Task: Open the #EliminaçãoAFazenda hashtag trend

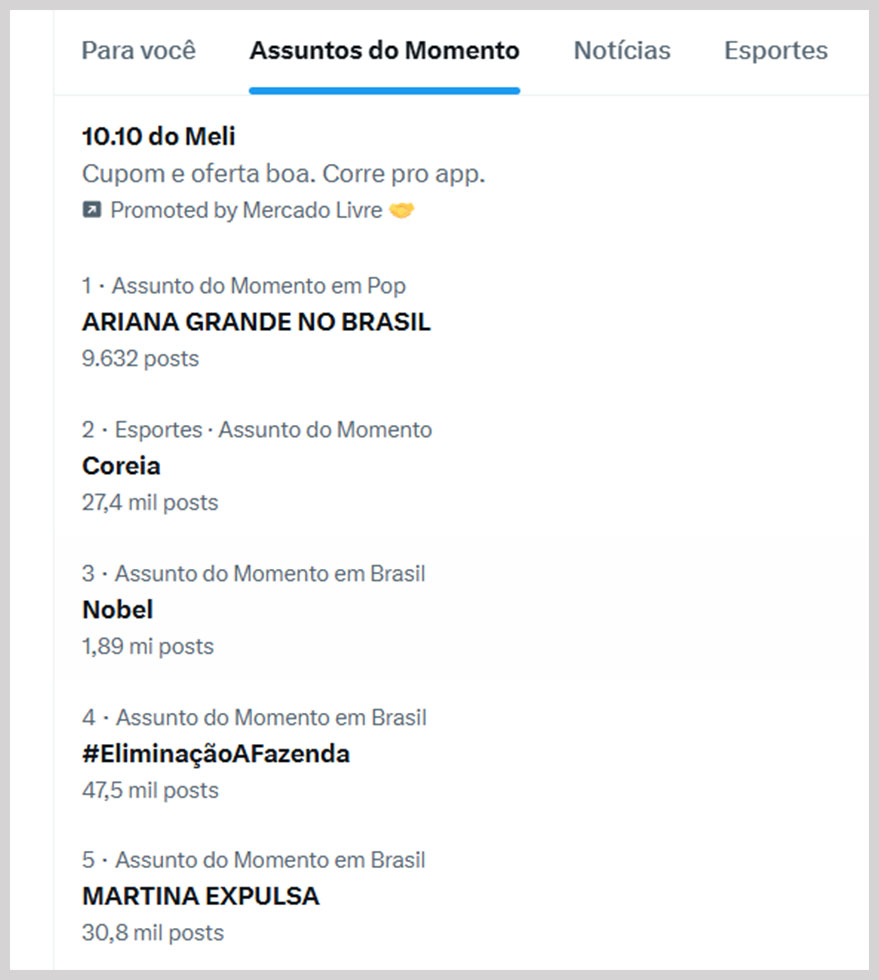Action: (216, 754)
